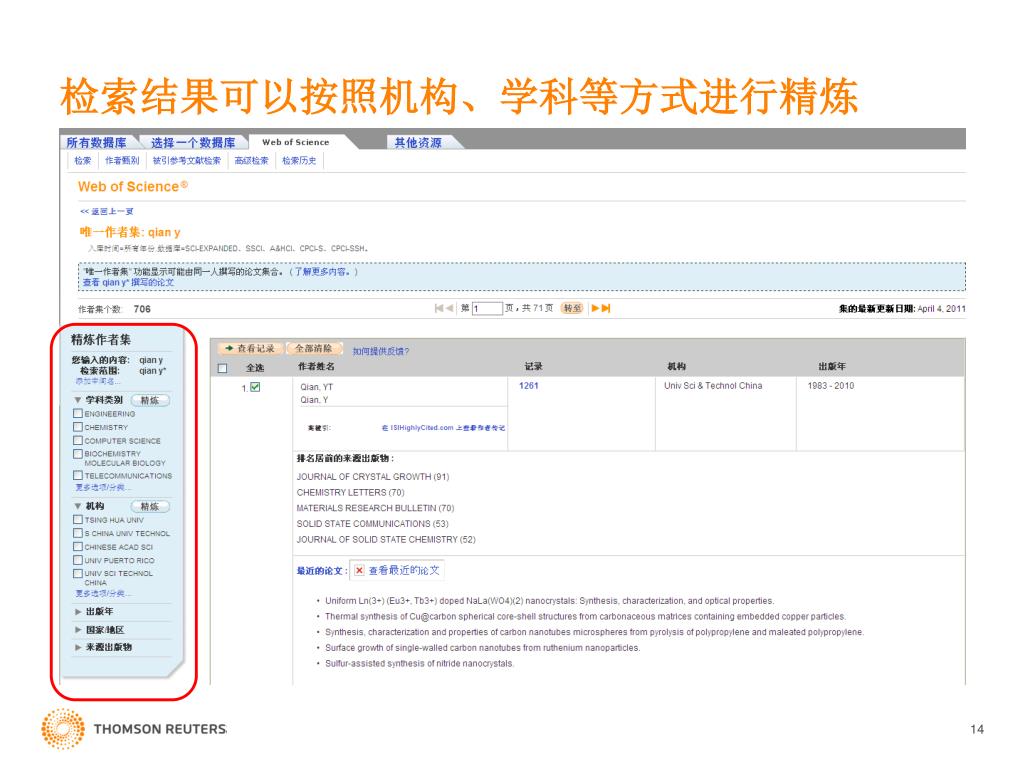Open the 被引参考文献检索 sub-tab
Screen dimensions: 1024x768
[x=187, y=161]
